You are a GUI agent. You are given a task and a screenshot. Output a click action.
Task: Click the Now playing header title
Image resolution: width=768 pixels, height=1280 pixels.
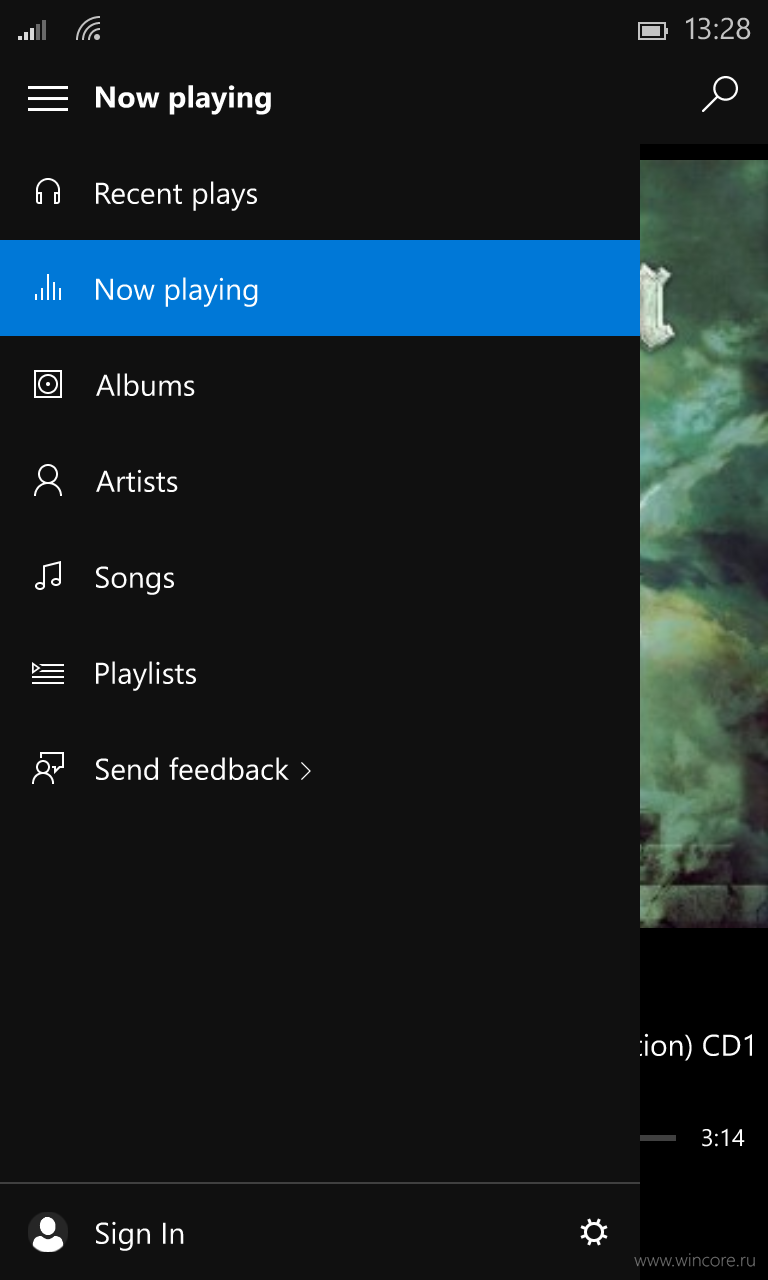click(x=183, y=98)
